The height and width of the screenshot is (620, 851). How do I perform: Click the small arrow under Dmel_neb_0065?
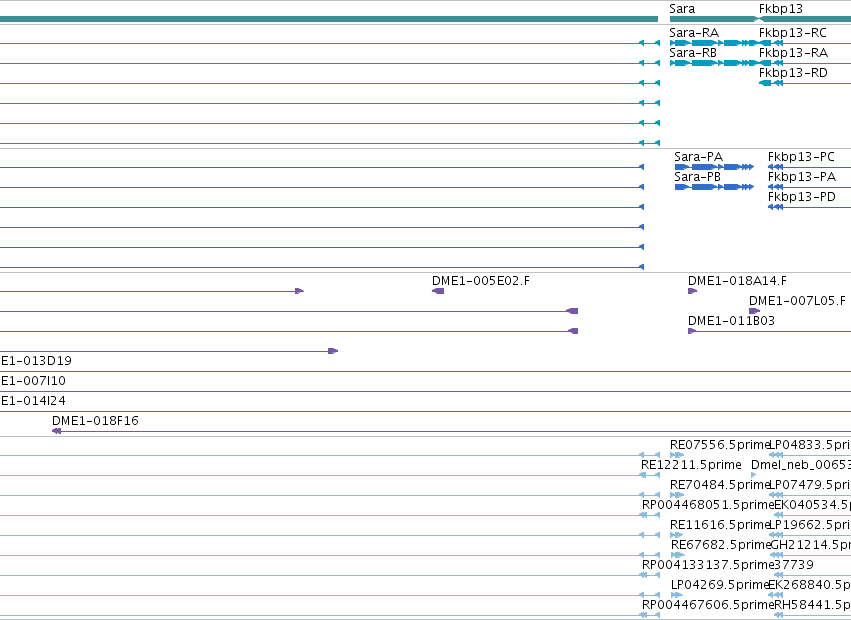coord(753,475)
